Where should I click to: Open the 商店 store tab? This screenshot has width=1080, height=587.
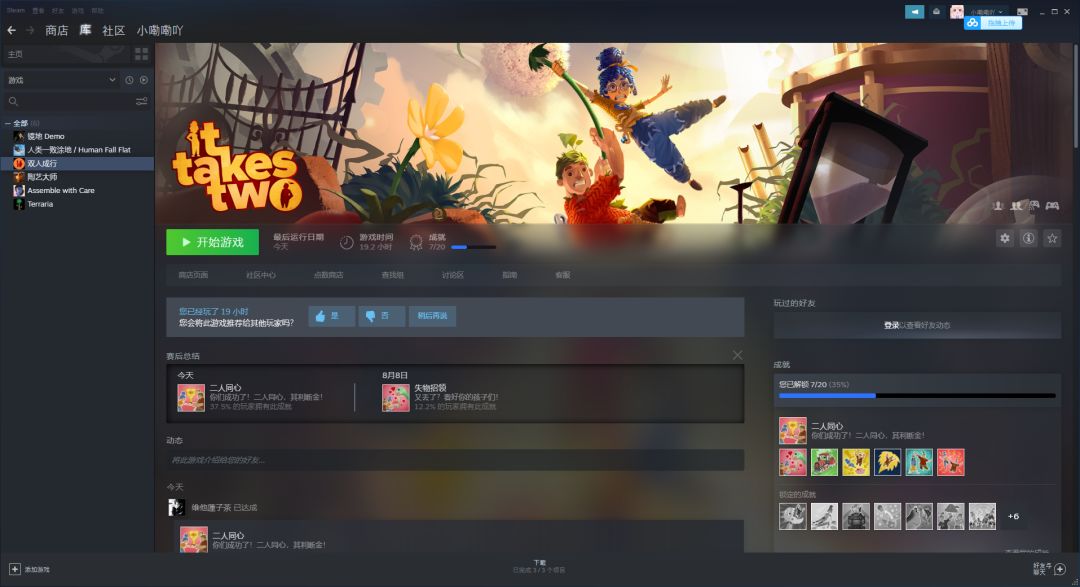56,30
